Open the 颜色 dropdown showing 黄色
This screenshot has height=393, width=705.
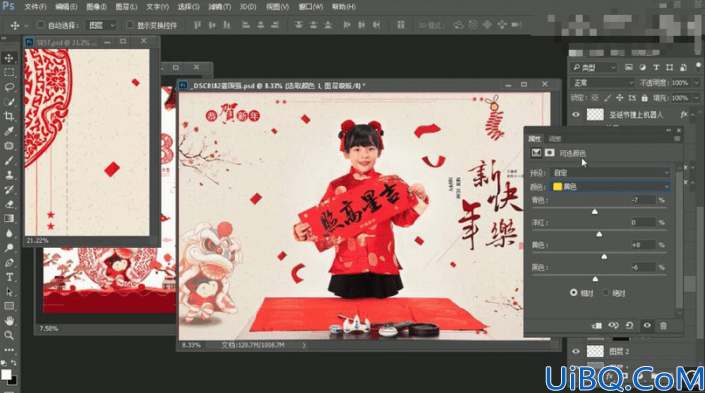(x=610, y=187)
